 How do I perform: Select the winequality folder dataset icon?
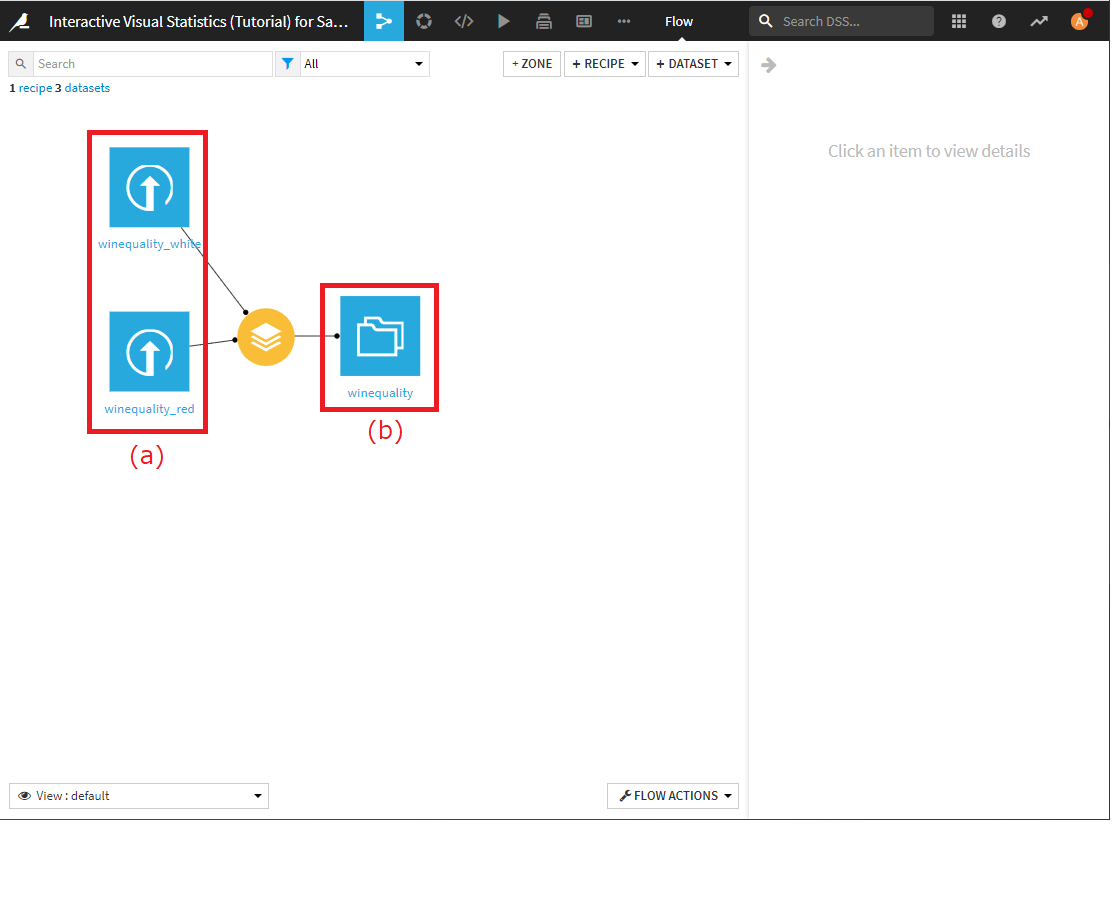[380, 336]
